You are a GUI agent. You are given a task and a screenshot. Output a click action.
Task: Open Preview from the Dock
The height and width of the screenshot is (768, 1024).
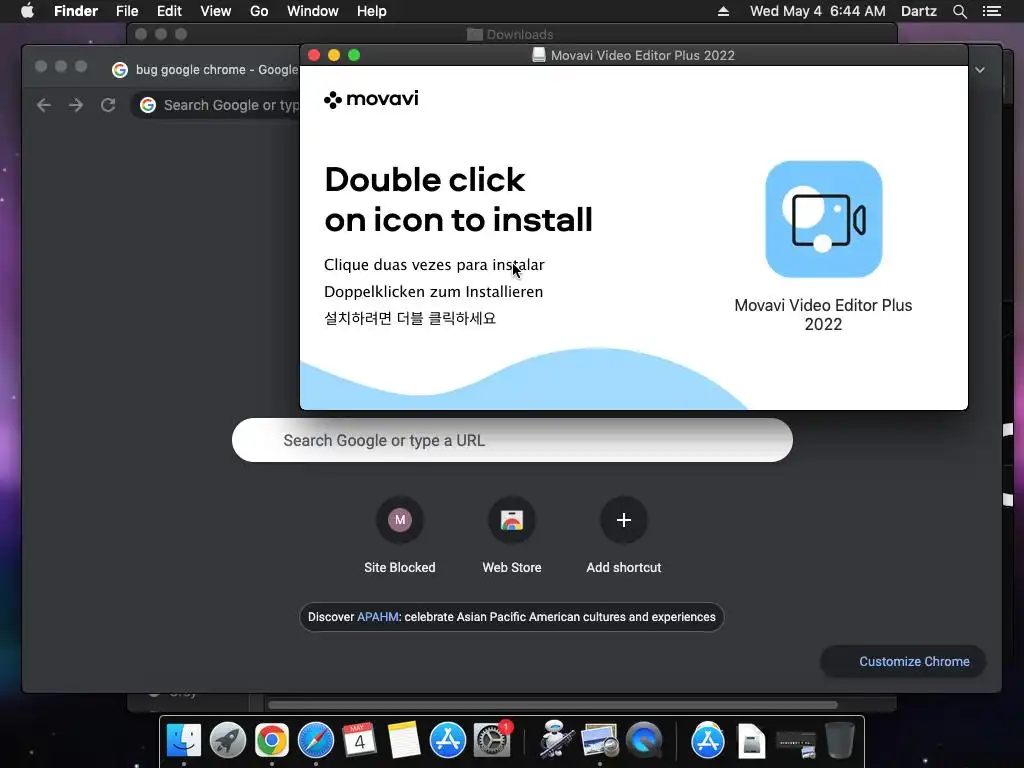600,740
